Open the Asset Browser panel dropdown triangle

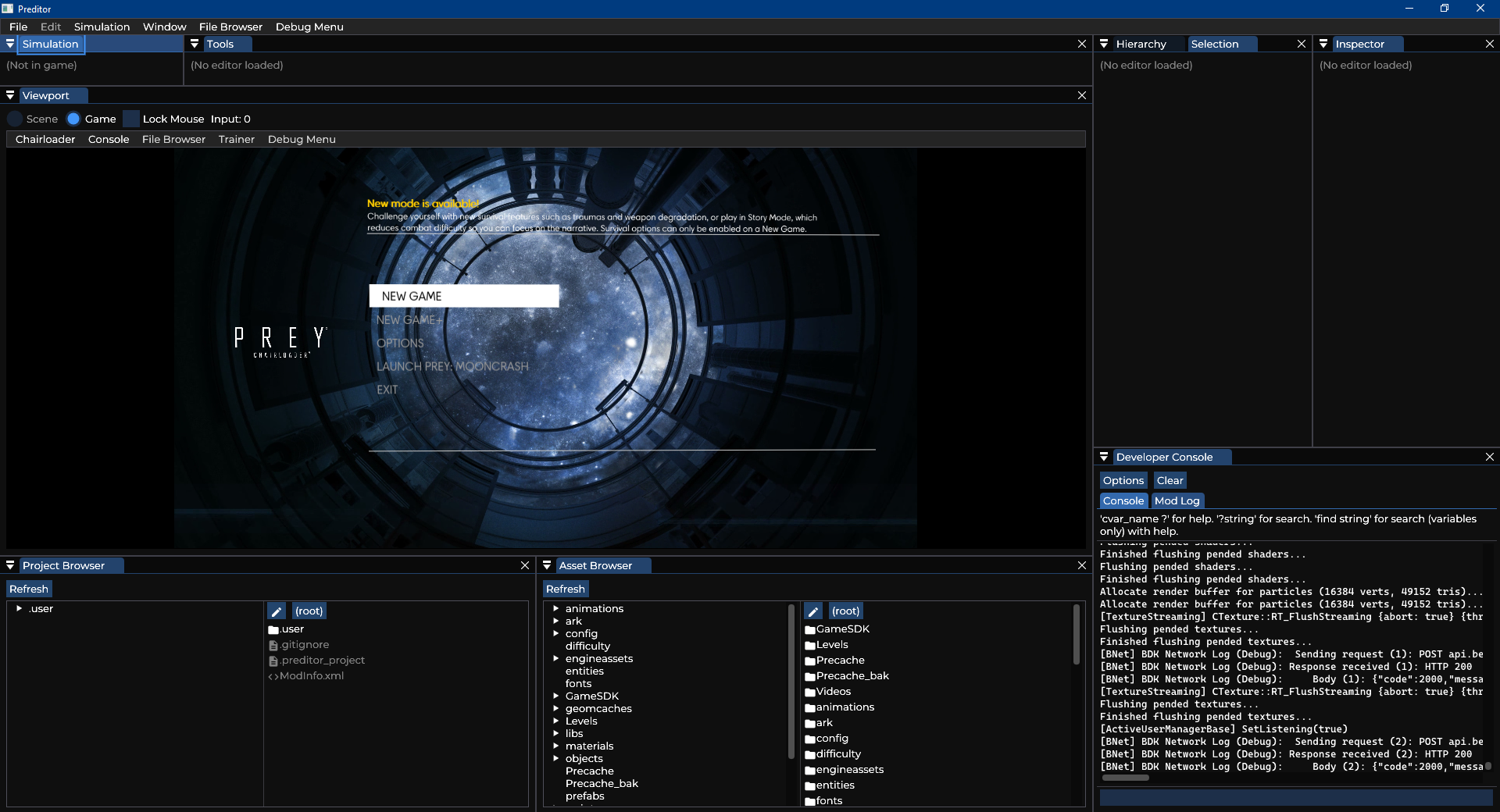547,565
